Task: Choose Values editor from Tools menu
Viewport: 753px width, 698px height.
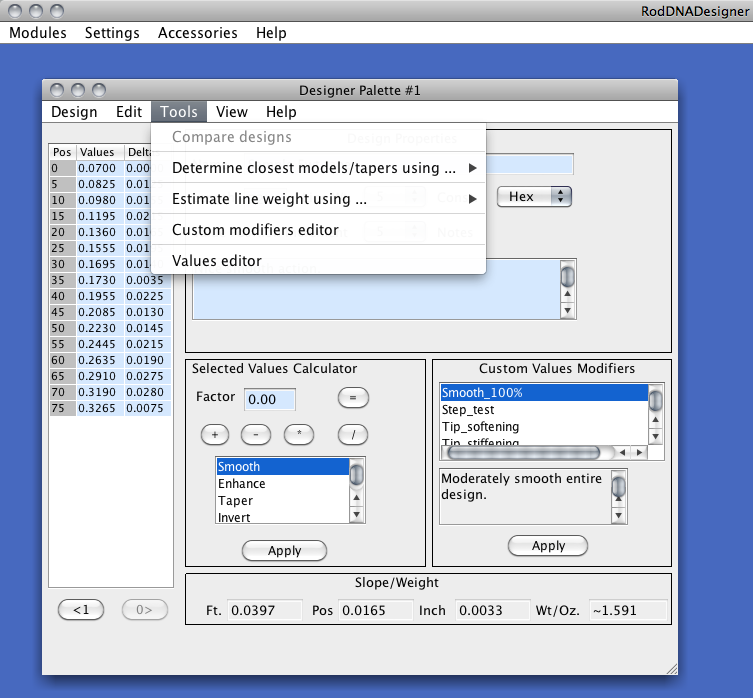Action: click(x=318, y=260)
